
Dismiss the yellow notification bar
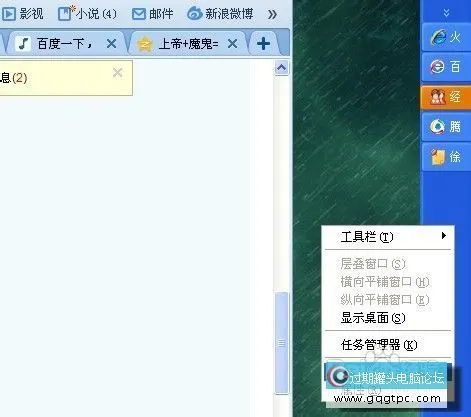pyautogui.click(x=117, y=72)
